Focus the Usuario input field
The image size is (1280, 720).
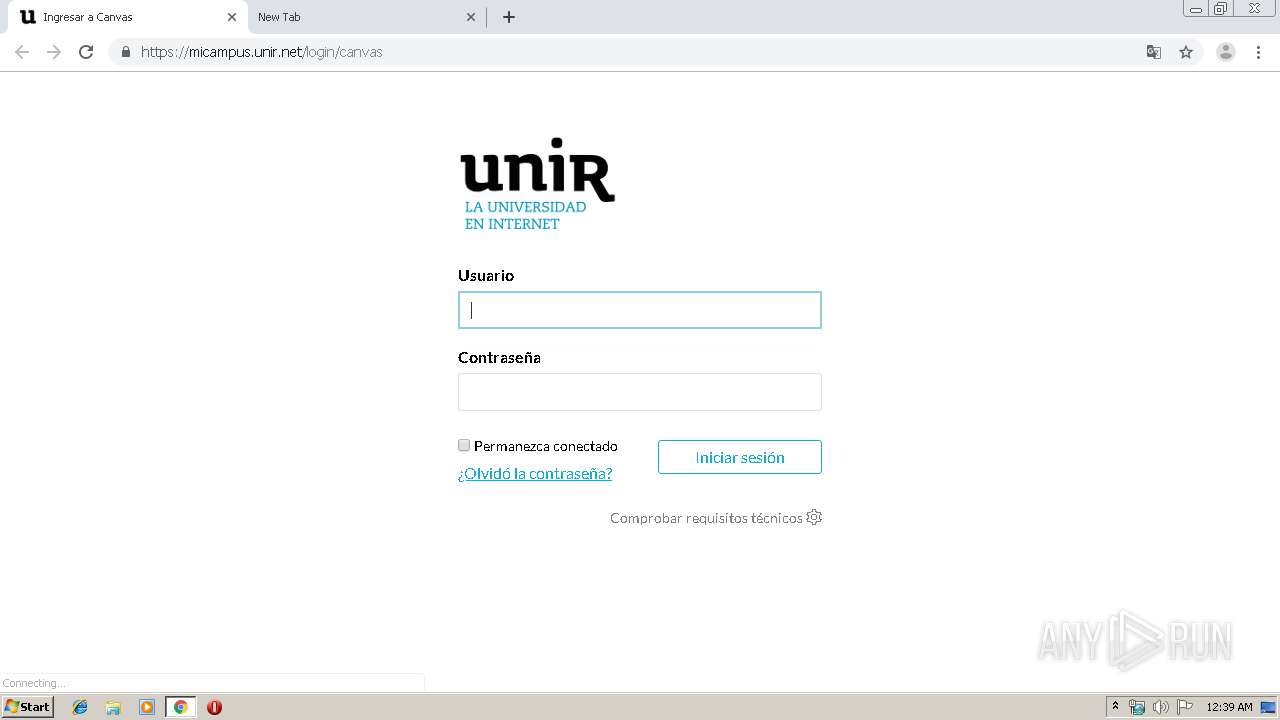click(640, 310)
